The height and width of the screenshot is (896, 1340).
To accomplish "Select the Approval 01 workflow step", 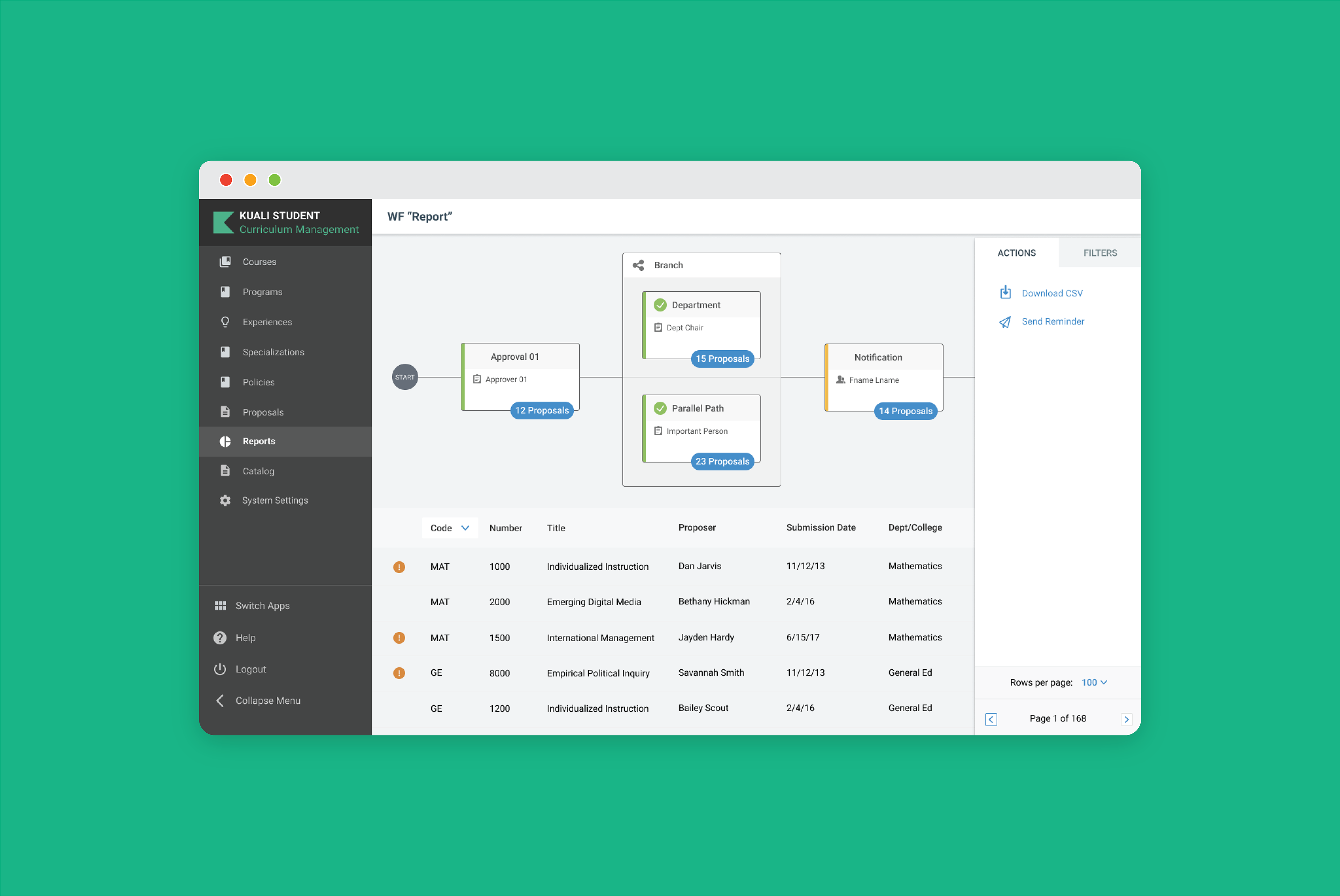I will coord(520,376).
